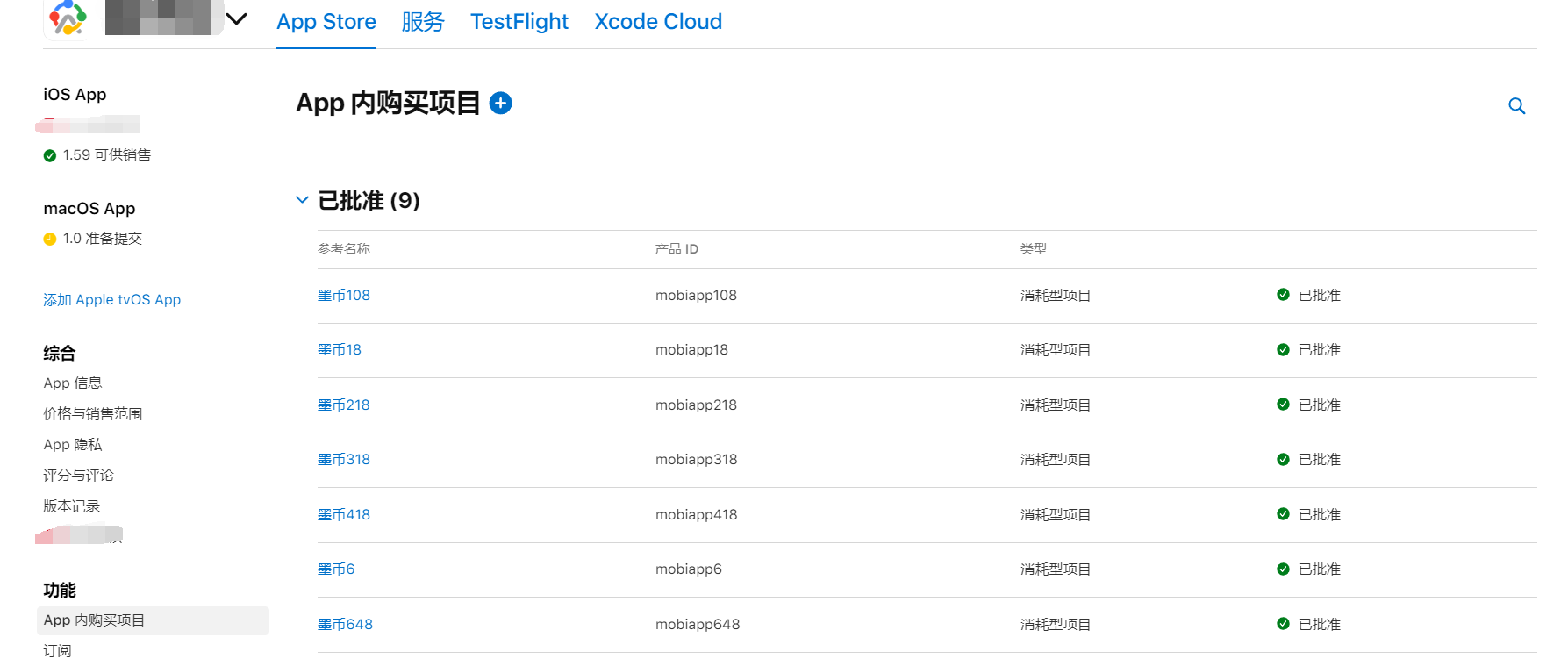Open 评分与评论 in the sidebar

pos(79,476)
